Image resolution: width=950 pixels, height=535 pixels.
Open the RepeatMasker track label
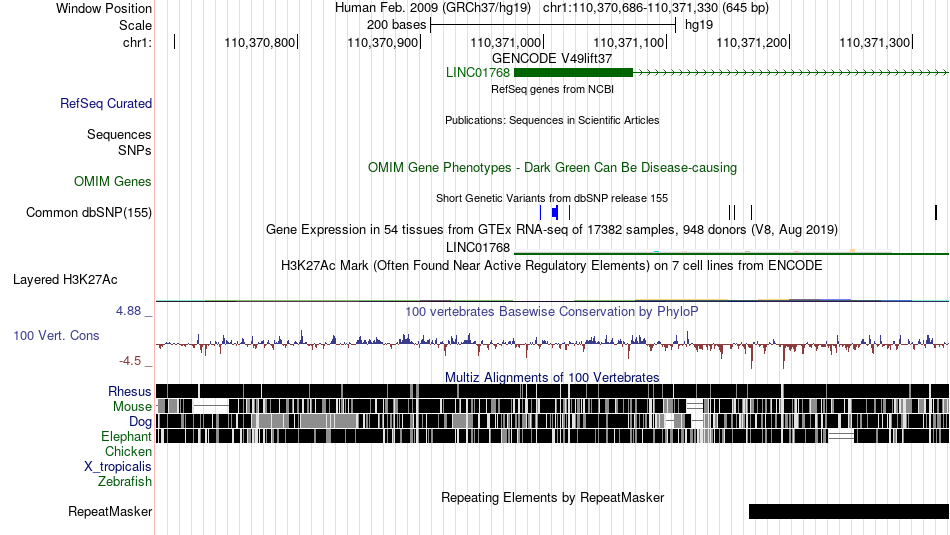(x=110, y=511)
